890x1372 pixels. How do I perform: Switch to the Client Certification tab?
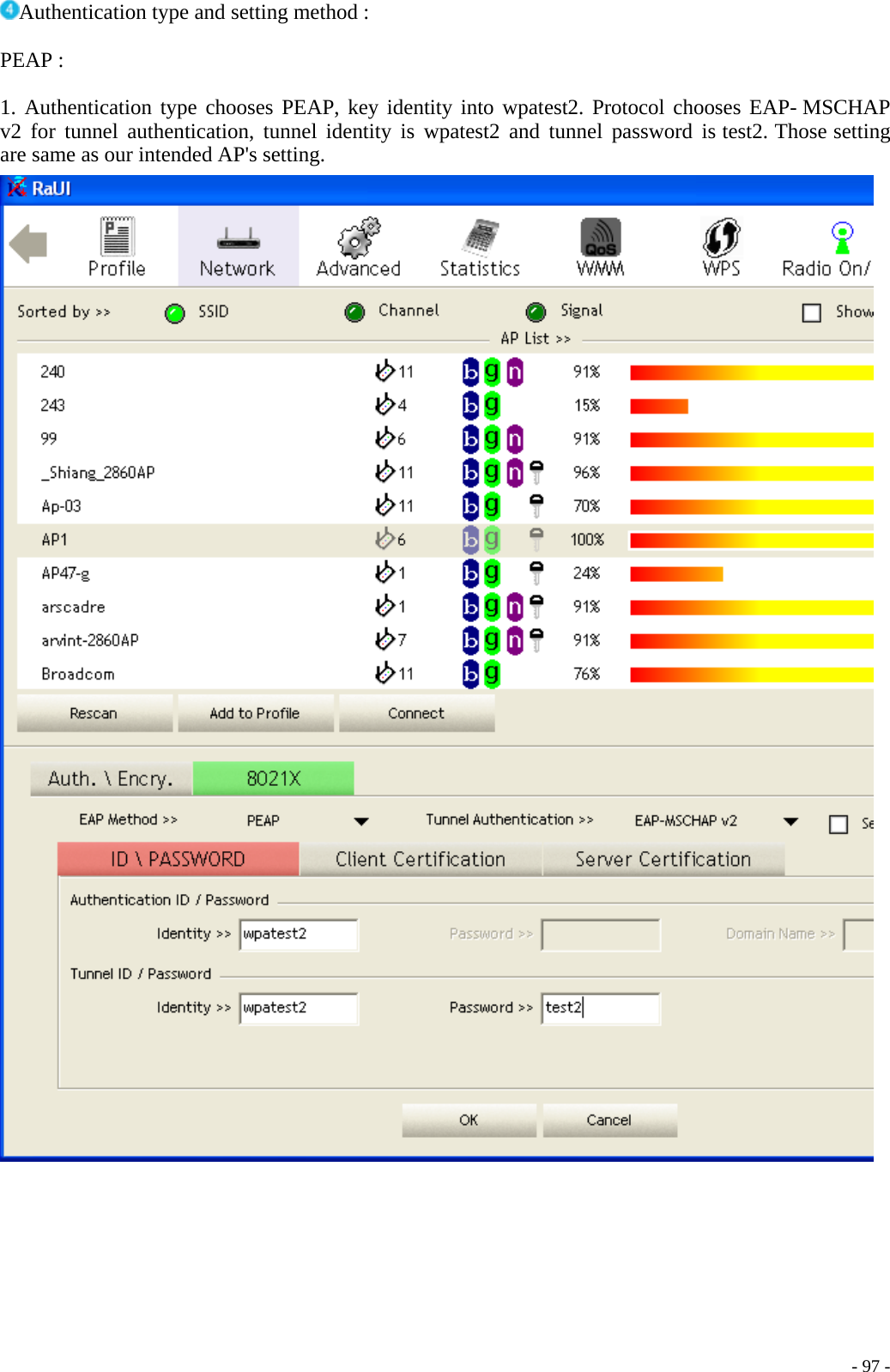click(421, 859)
